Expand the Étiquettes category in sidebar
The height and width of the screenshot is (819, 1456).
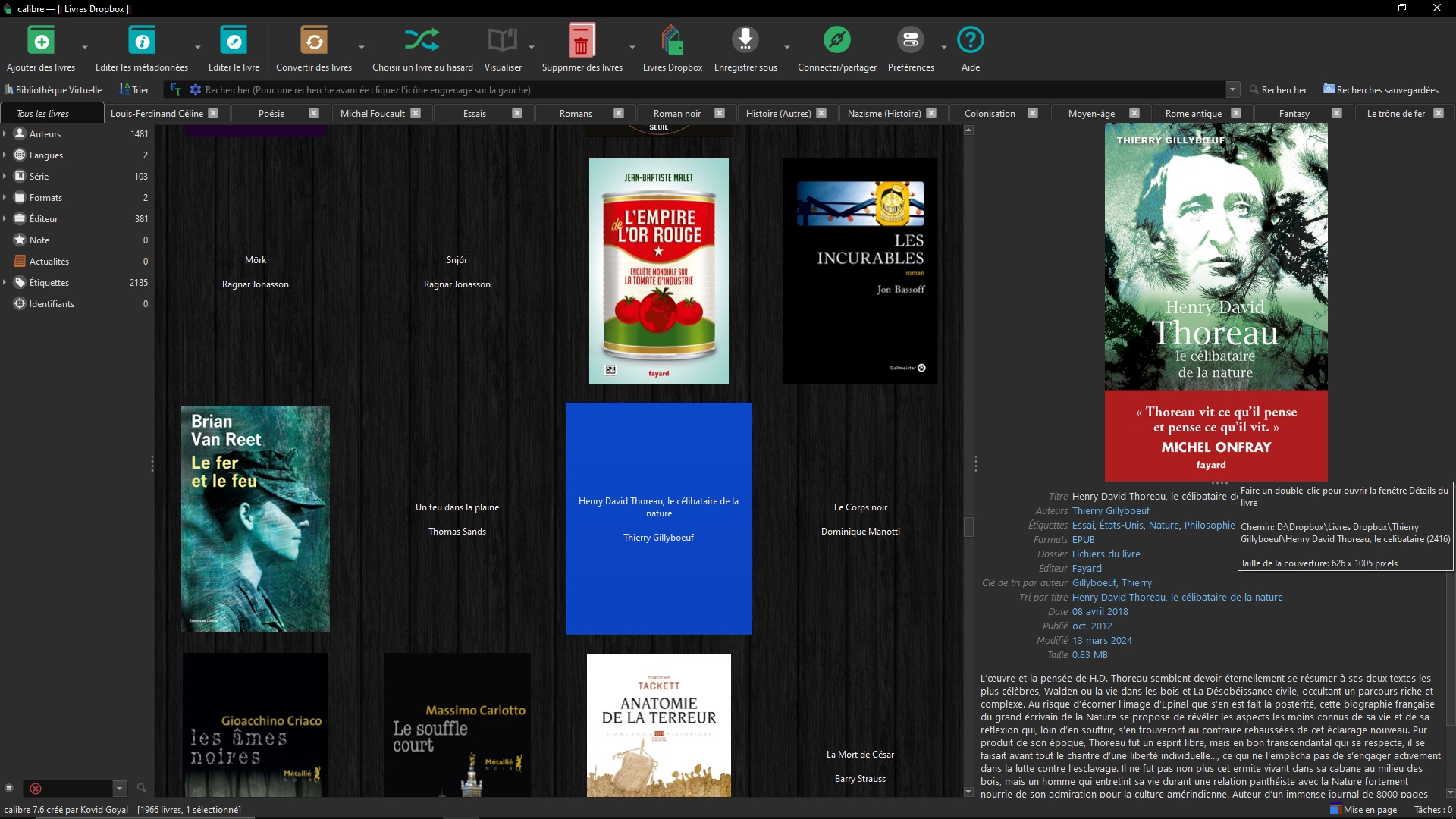5,282
